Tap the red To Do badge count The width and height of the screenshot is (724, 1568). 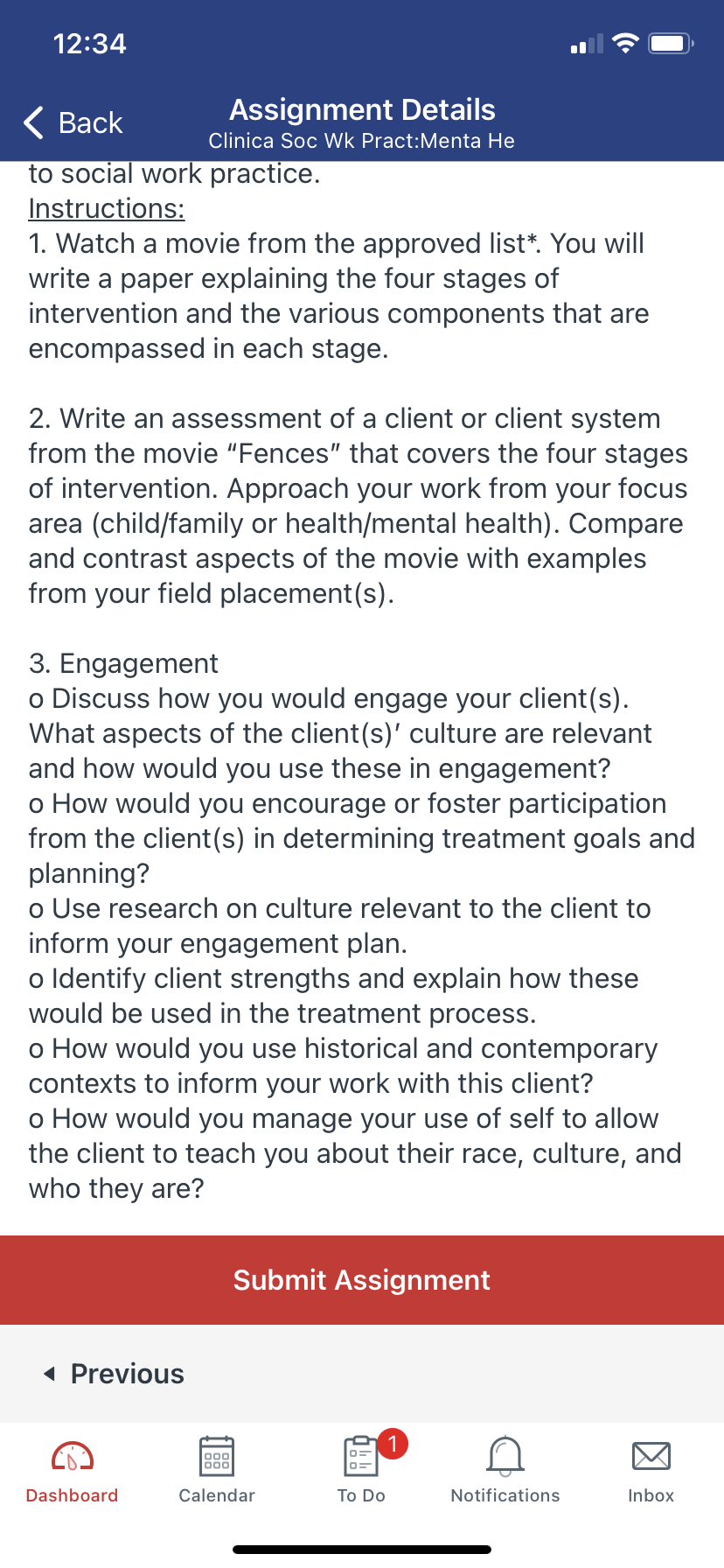click(393, 1443)
